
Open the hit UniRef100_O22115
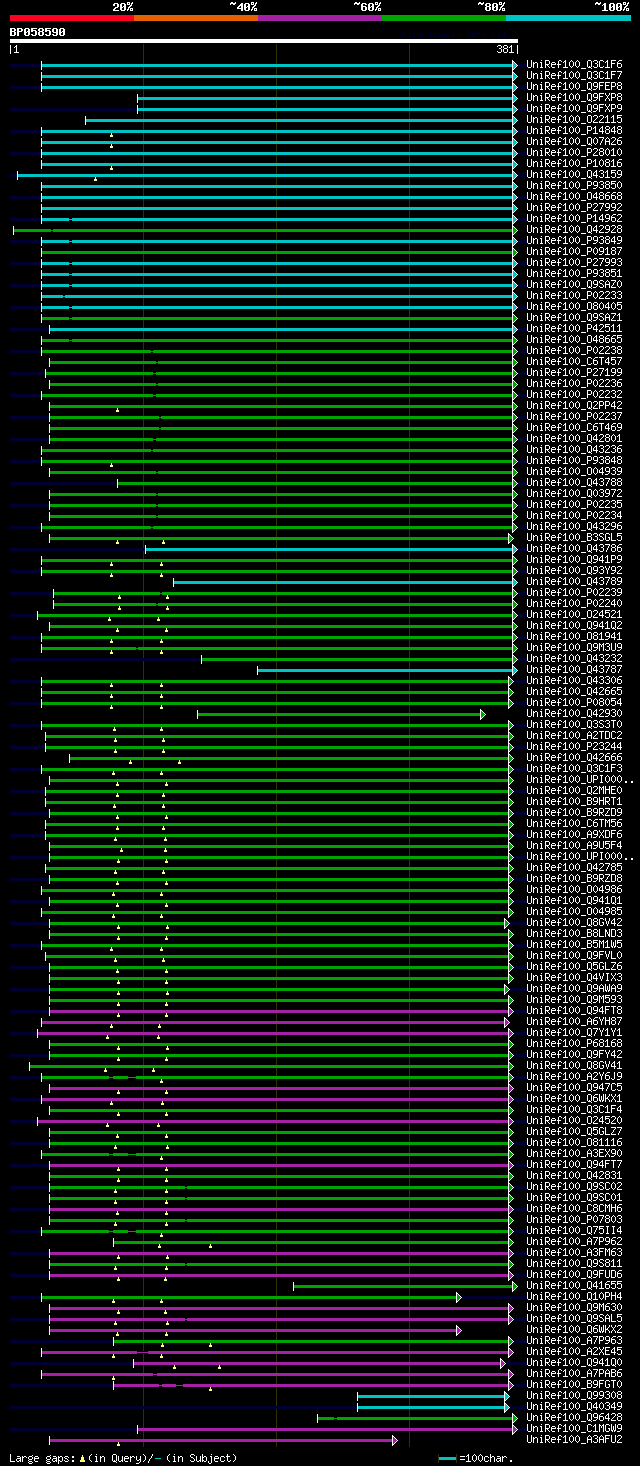click(574, 120)
